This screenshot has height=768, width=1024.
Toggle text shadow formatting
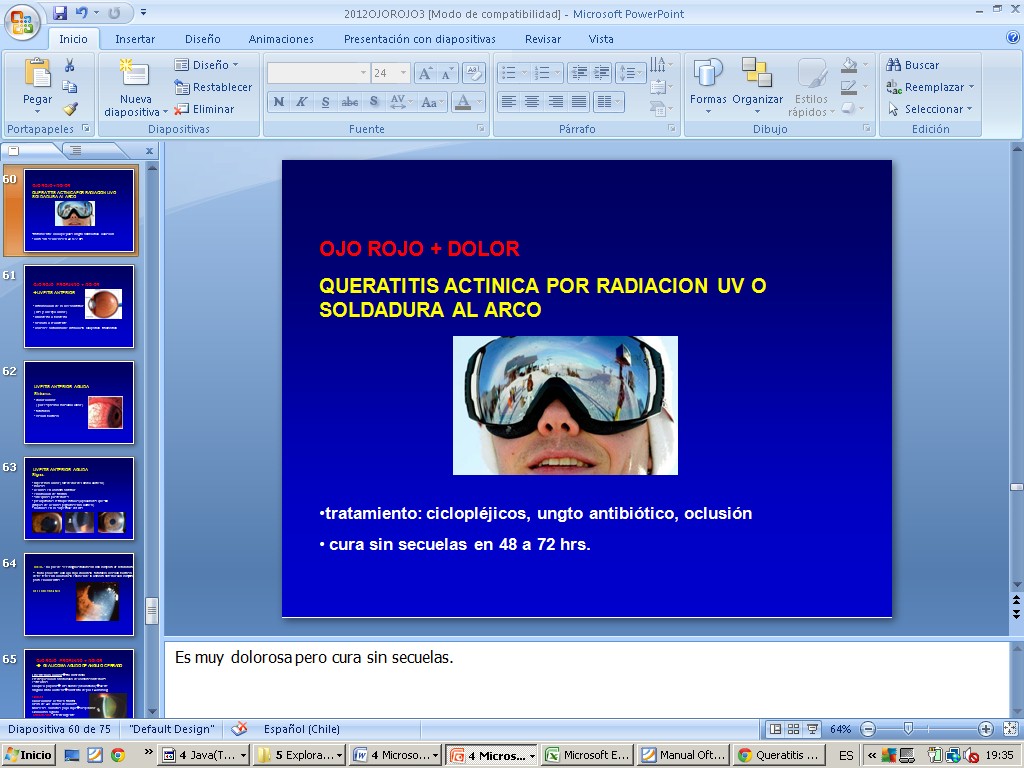tap(373, 102)
